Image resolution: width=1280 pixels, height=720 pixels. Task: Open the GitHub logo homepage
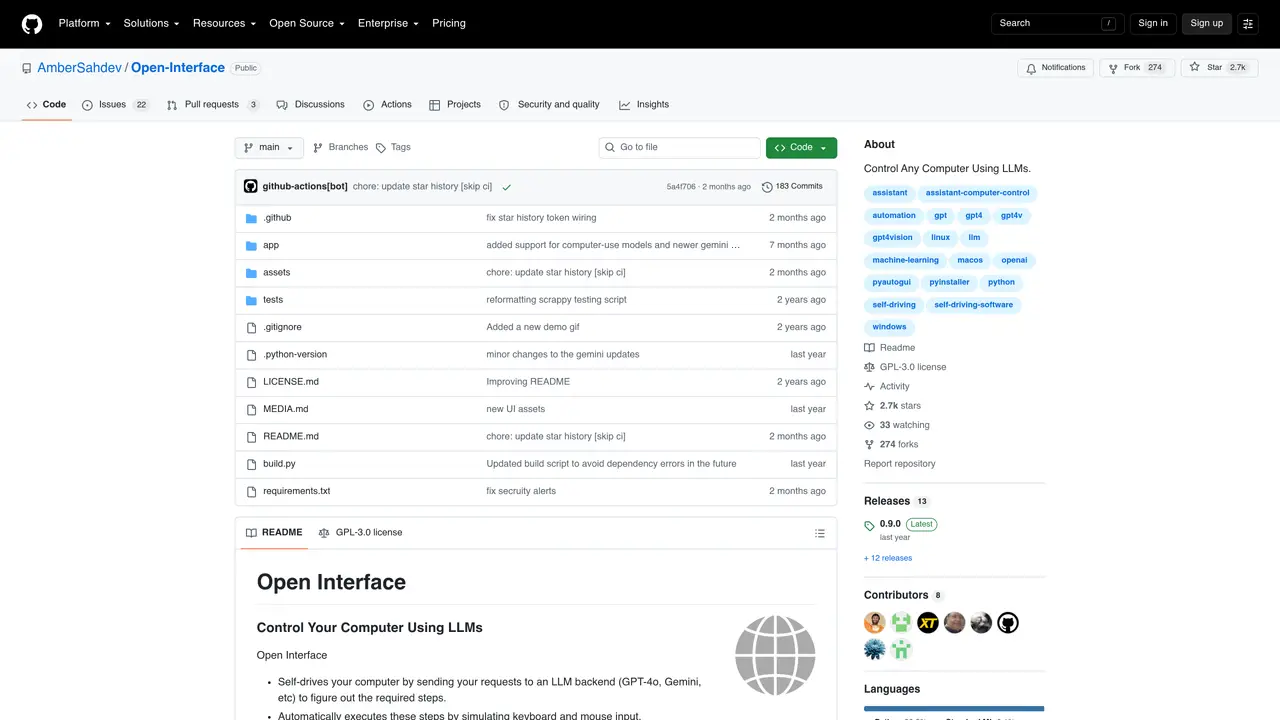point(32,23)
